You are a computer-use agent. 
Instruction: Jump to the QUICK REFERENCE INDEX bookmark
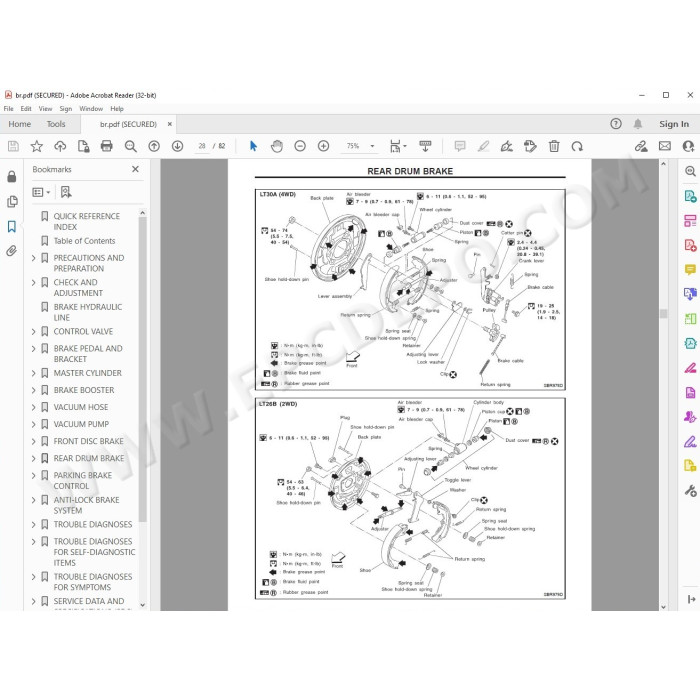pos(87,221)
